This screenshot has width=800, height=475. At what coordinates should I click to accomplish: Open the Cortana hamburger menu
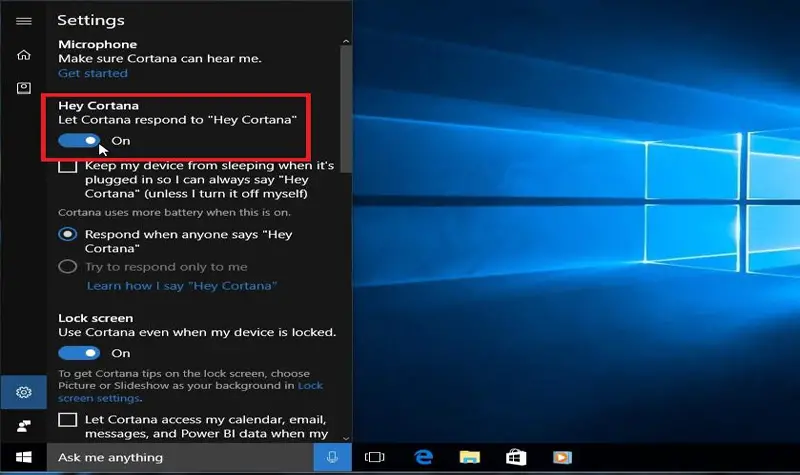click(x=23, y=21)
